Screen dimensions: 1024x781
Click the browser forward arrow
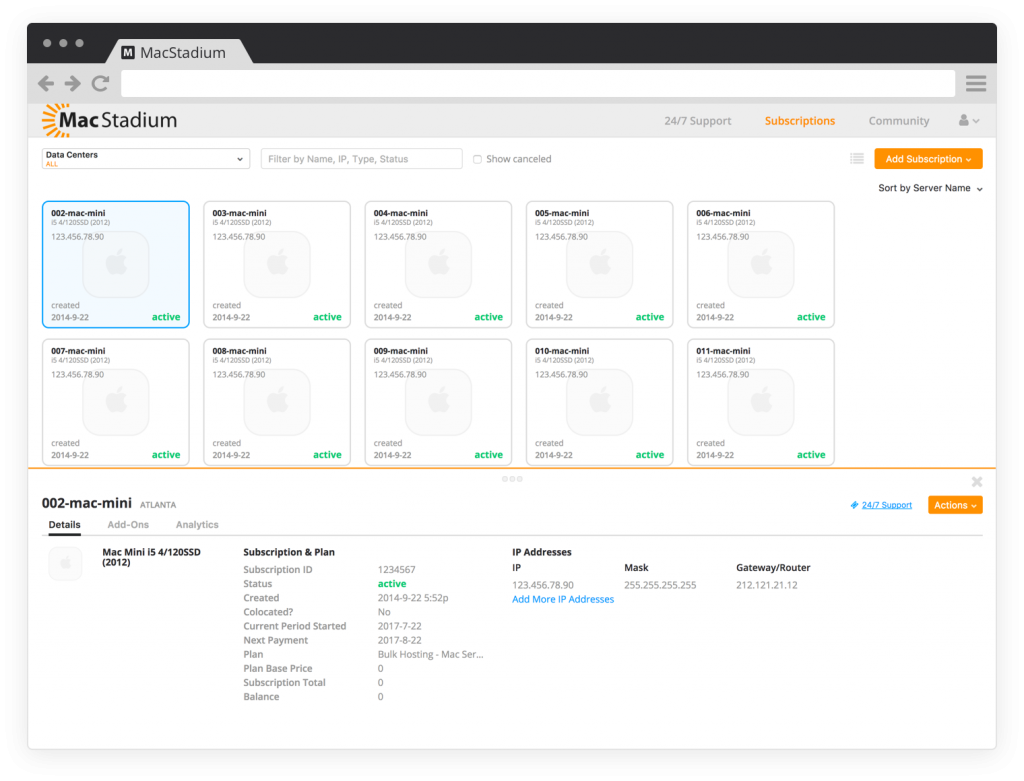click(72, 83)
